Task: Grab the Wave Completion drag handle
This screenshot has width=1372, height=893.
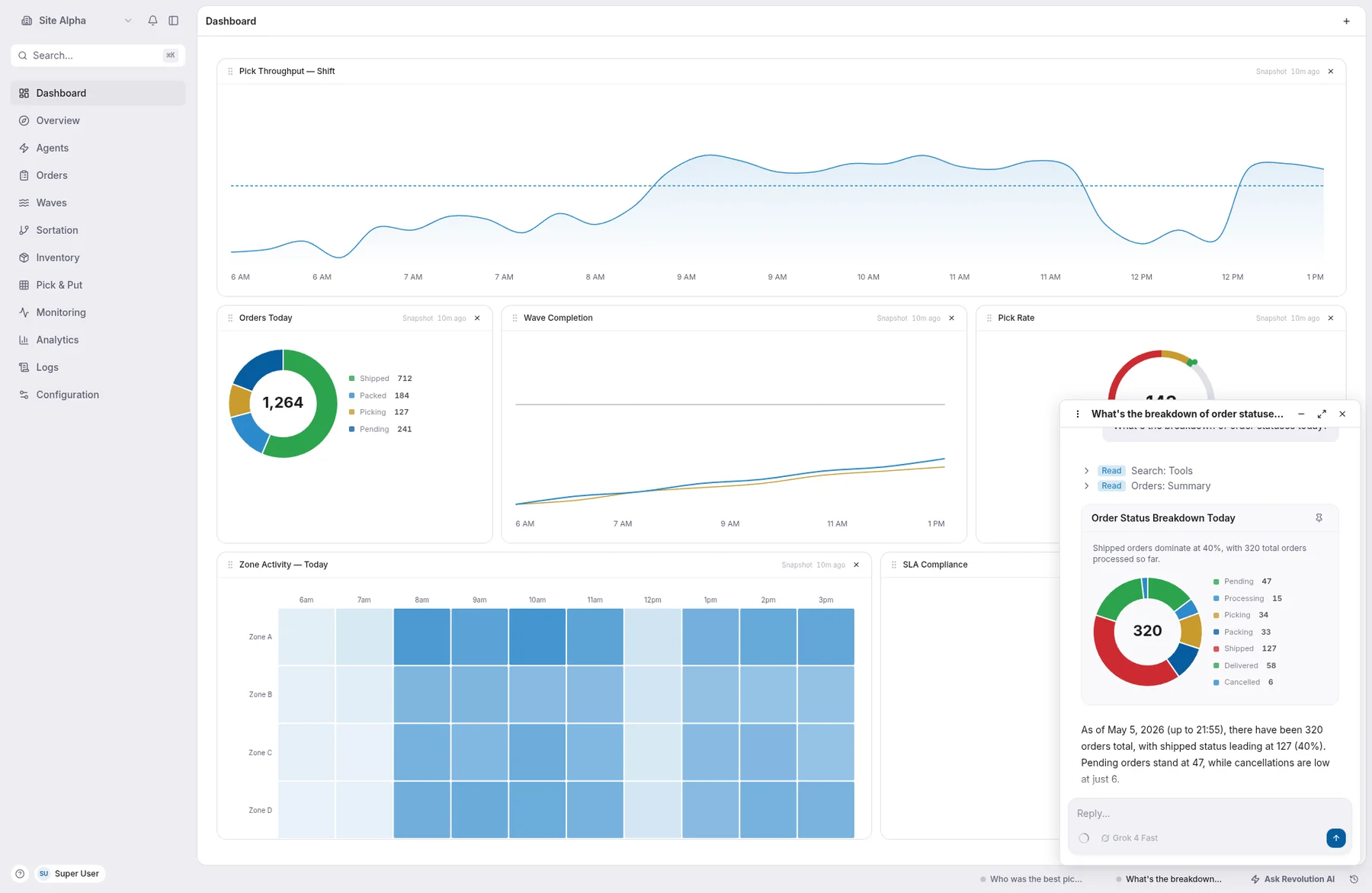Action: click(514, 318)
